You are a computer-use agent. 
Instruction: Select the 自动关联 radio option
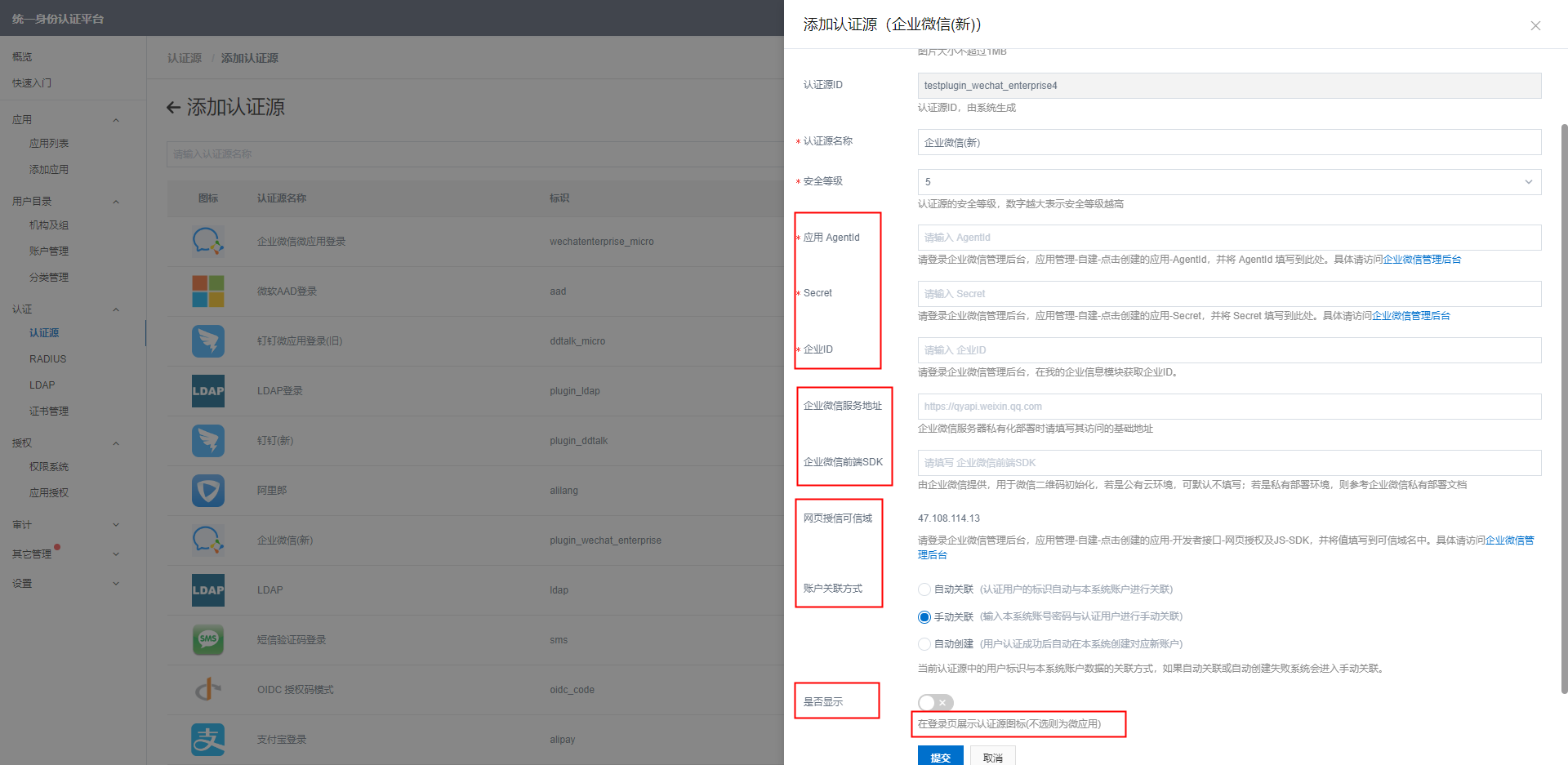(924, 589)
